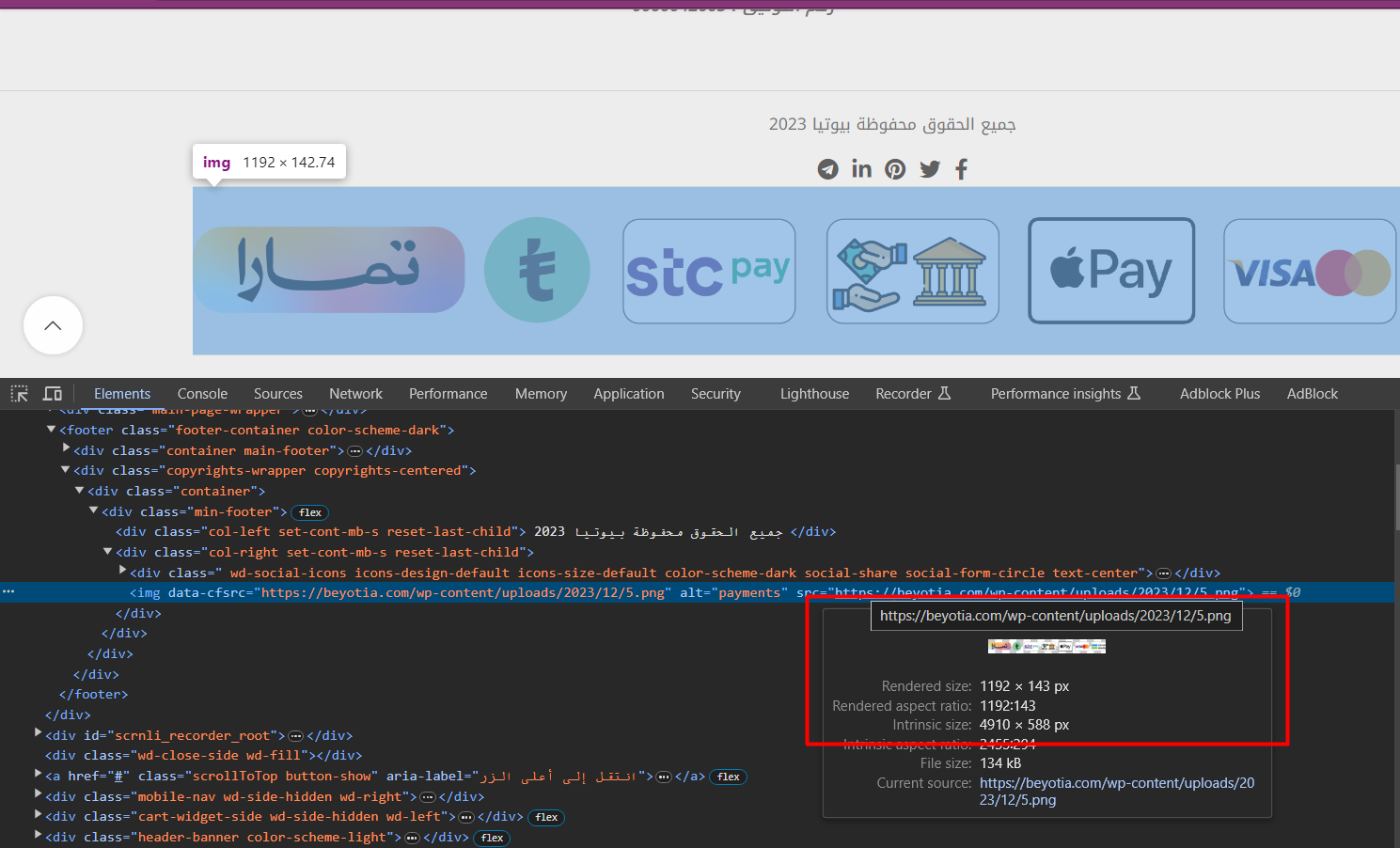Click the three-dot gutter on the img row
The image size is (1400, 848).
click(x=8, y=592)
